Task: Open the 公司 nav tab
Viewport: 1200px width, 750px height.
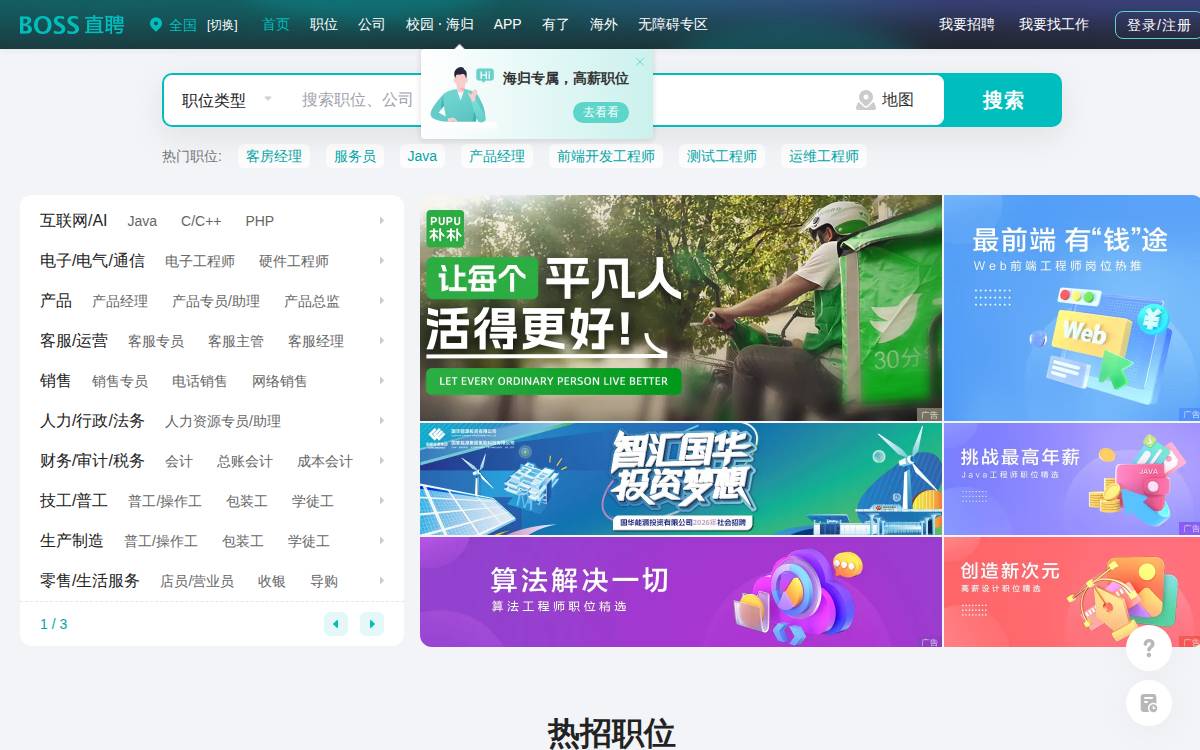Action: click(372, 24)
